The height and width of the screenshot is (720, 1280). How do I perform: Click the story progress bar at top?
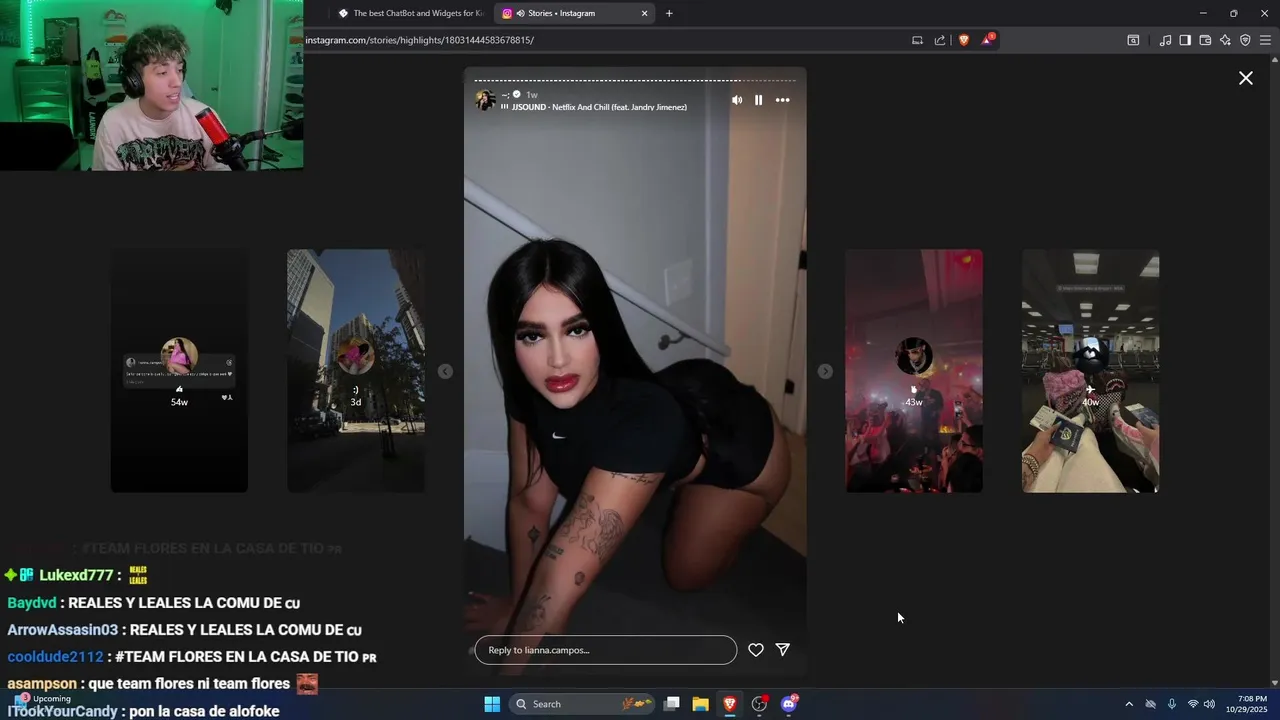tap(635, 80)
